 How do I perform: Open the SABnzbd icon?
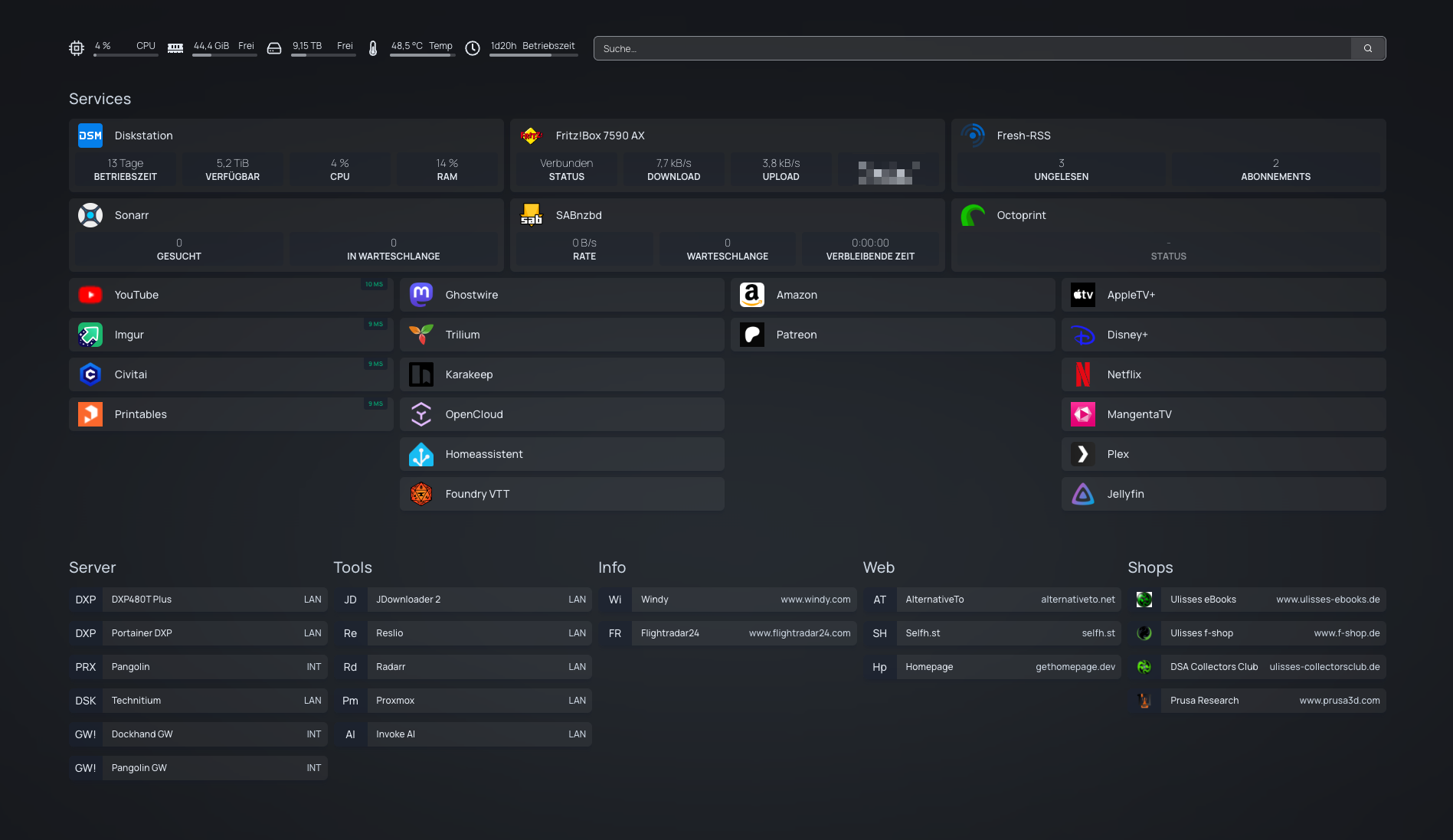[532, 215]
